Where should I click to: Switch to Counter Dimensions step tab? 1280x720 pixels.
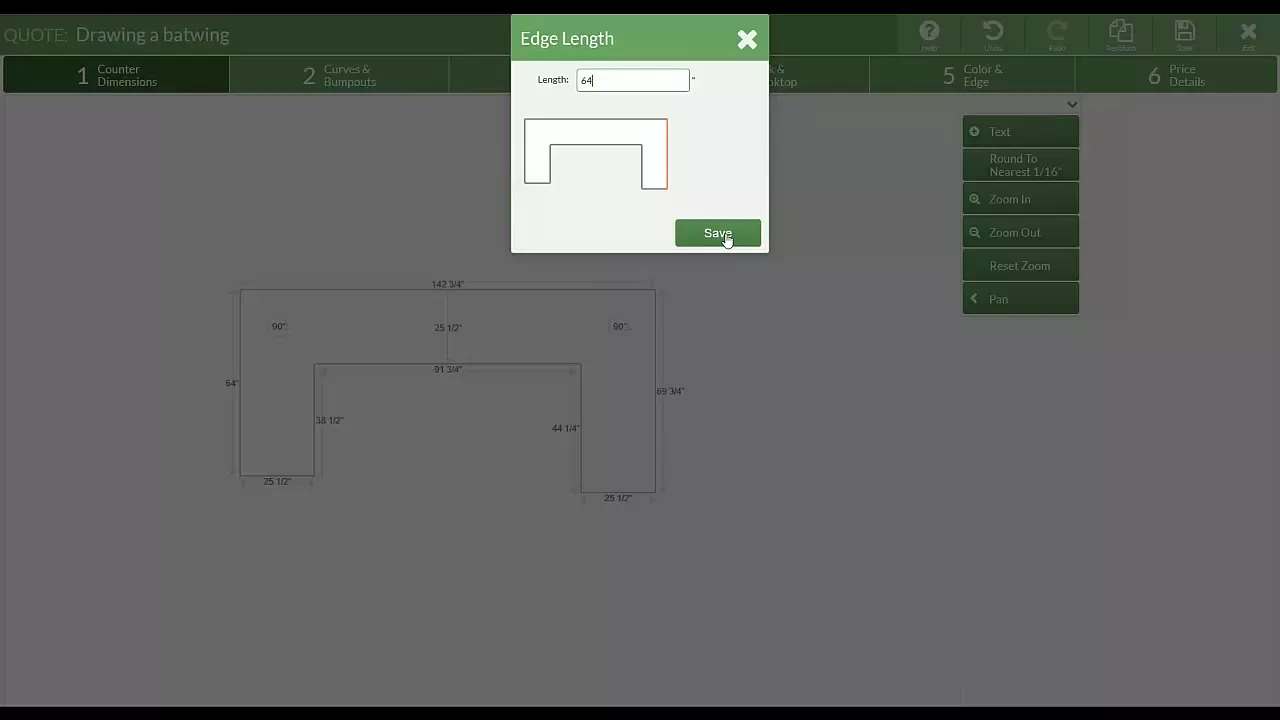(x=116, y=75)
